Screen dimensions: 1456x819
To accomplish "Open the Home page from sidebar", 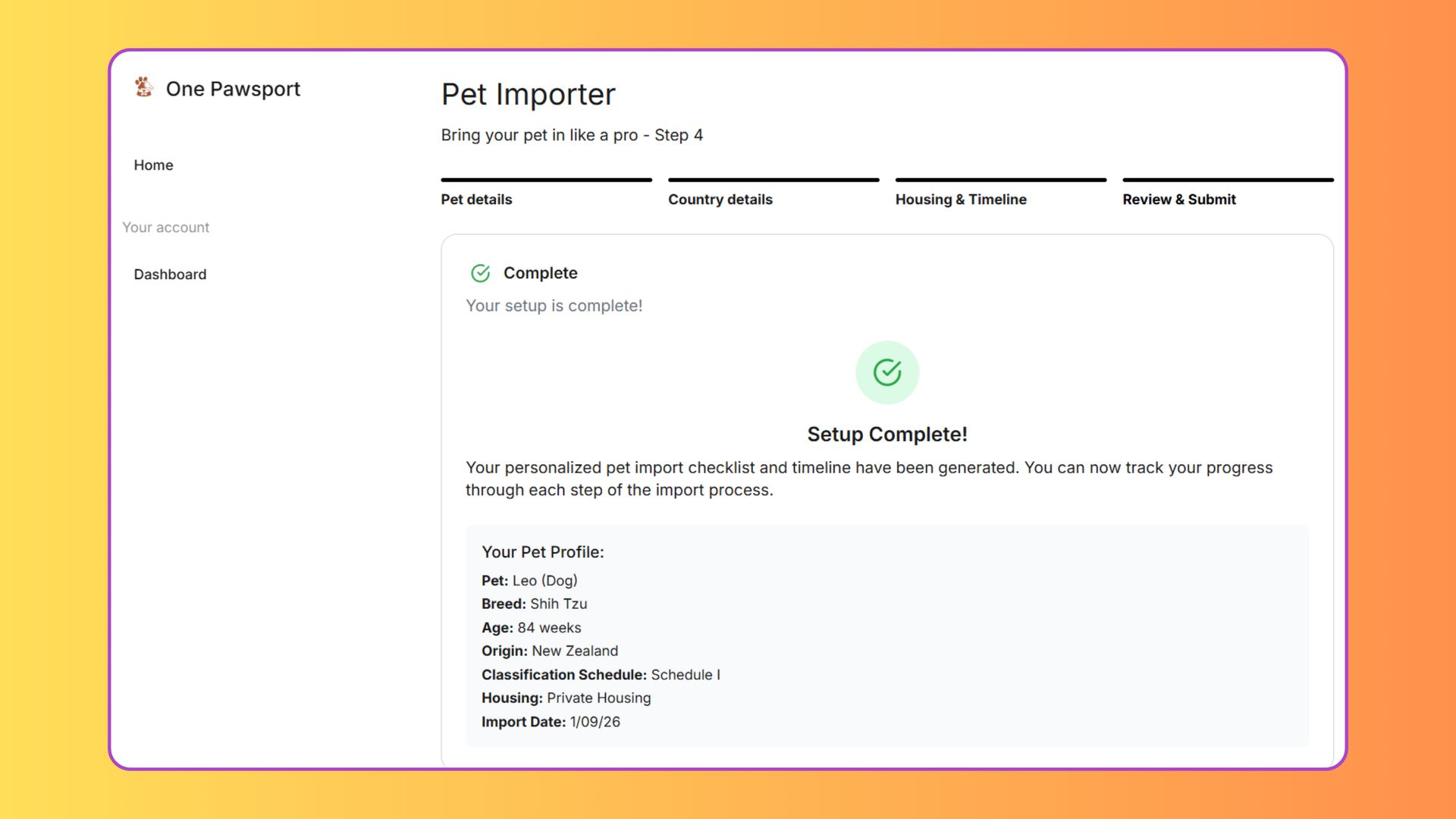I will [153, 165].
